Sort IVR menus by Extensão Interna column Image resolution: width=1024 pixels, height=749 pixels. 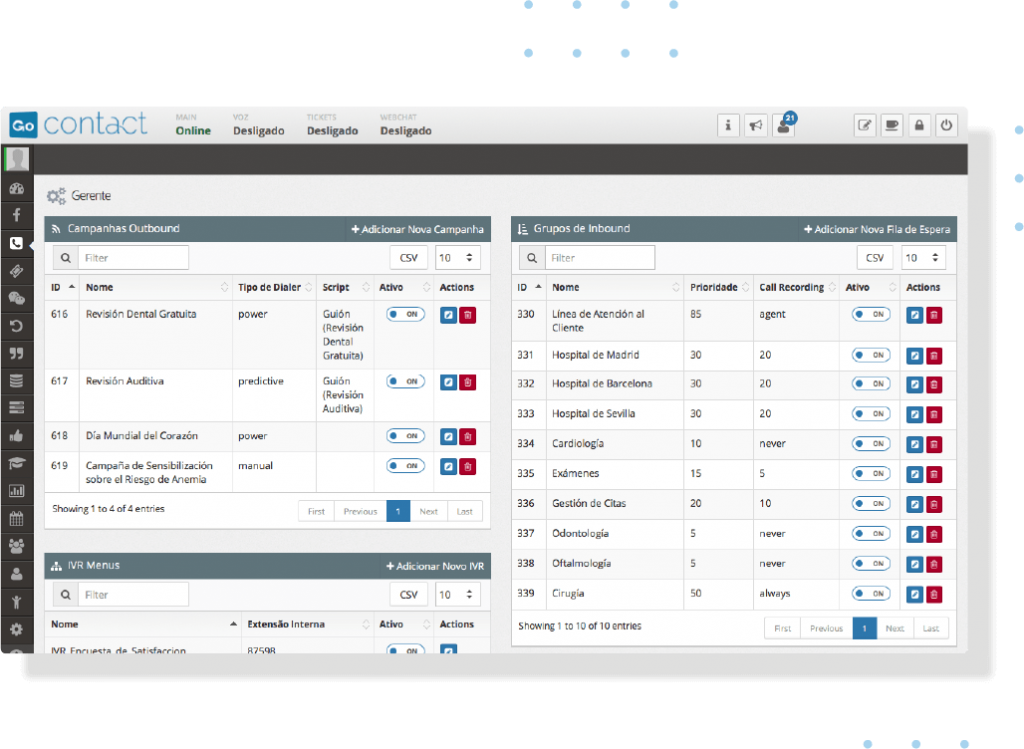tap(308, 624)
